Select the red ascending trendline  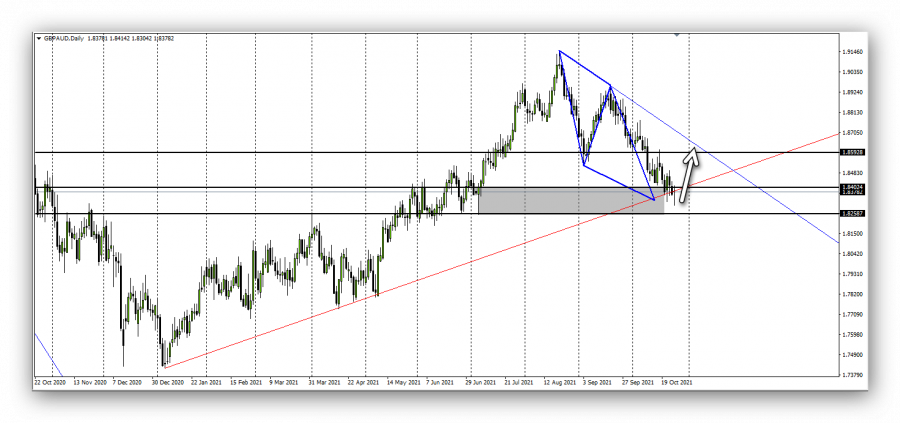pos(400,285)
